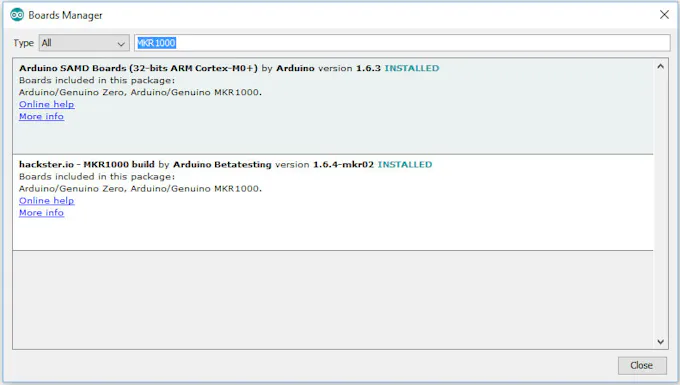
Task: Click INSTALLED label of version 1.6.4-mkr02
Action: pyautogui.click(x=405, y=164)
